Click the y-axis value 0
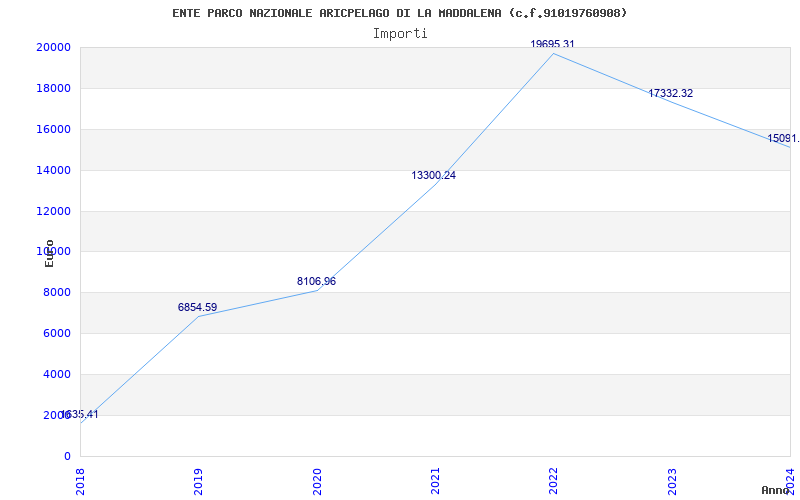Screen dimensions: 800x500 point(67,456)
